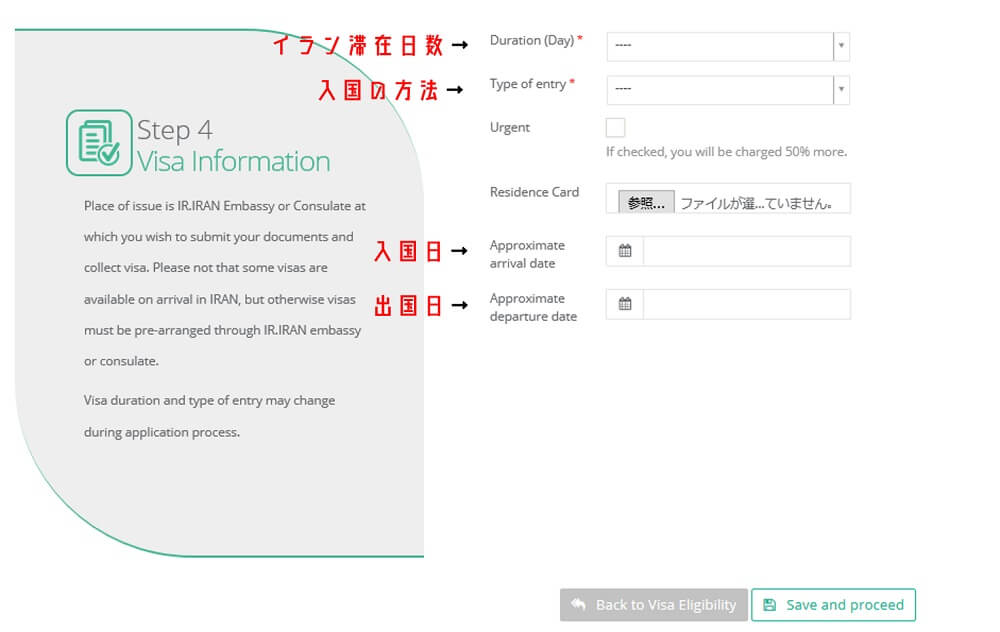This screenshot has width=1000, height=632.
Task: Click Save and proceed button
Action: coord(834,605)
